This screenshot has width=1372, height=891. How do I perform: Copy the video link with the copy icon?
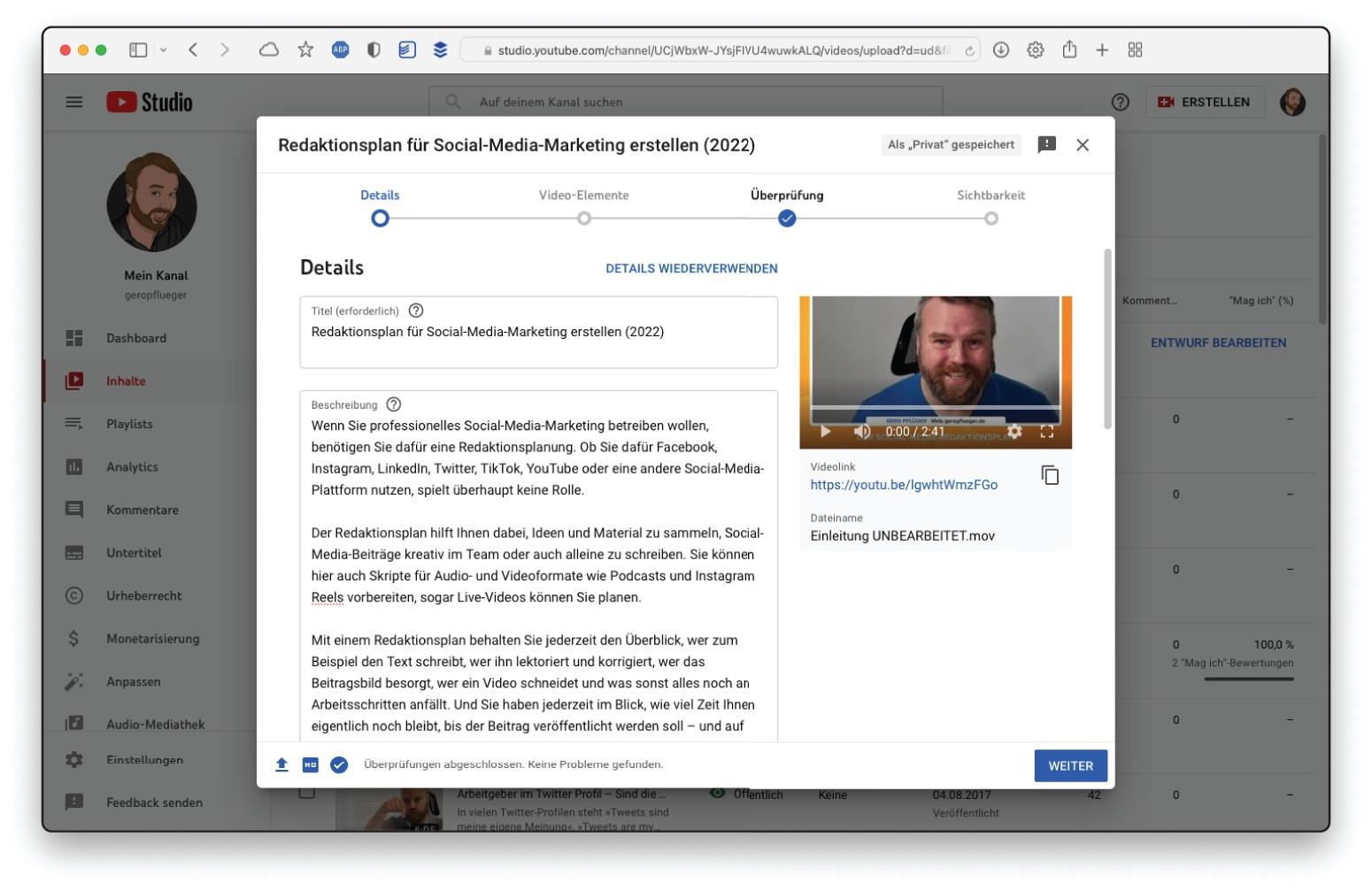[1050, 475]
